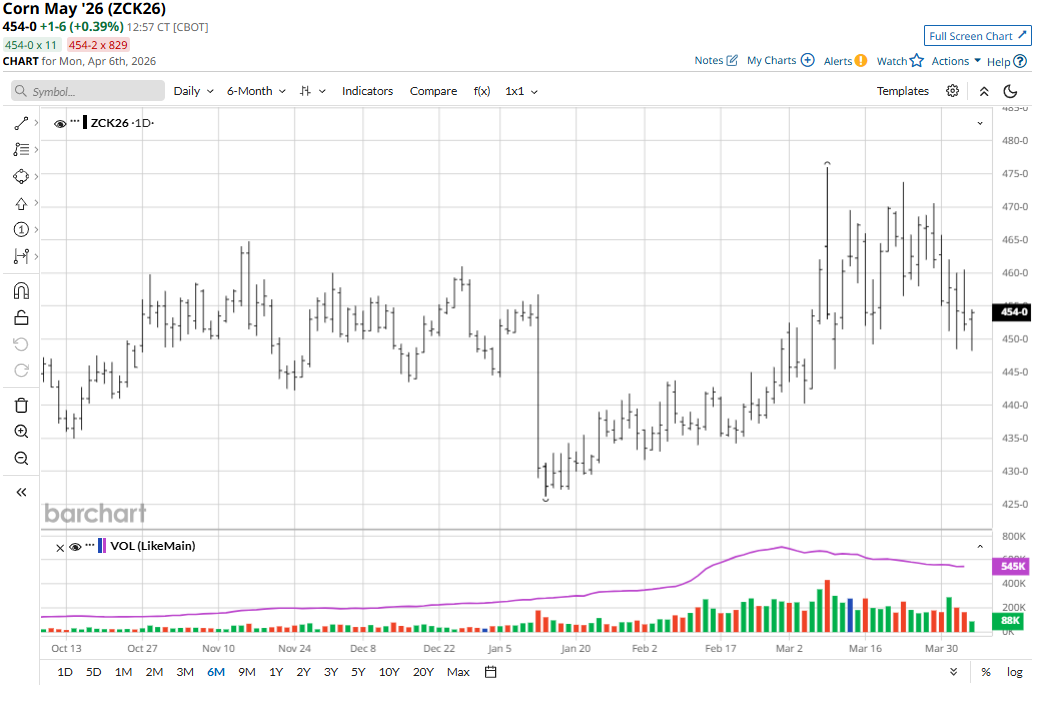Select the 1Y time range
The width and height of the screenshot is (1050, 704).
tap(276, 672)
